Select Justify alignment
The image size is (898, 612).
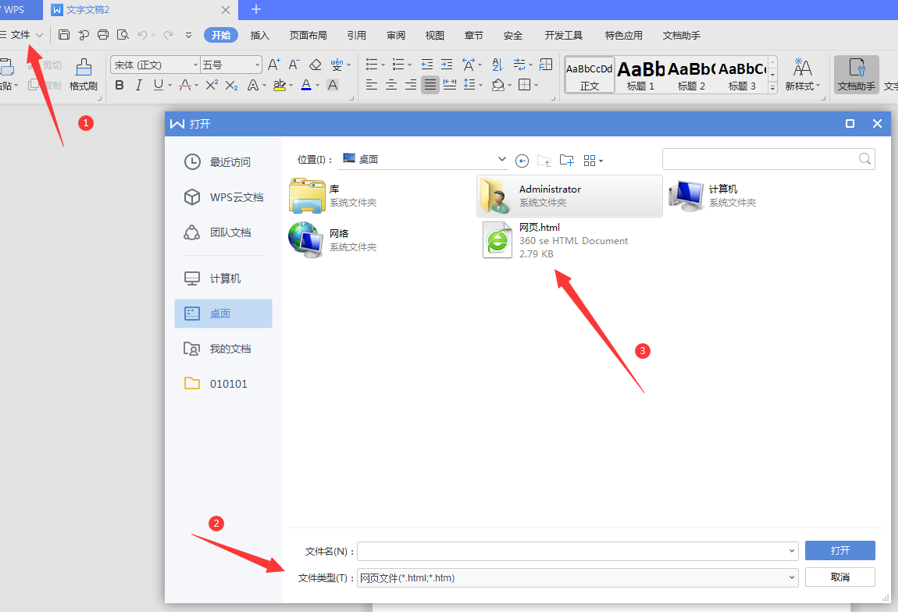(430, 85)
